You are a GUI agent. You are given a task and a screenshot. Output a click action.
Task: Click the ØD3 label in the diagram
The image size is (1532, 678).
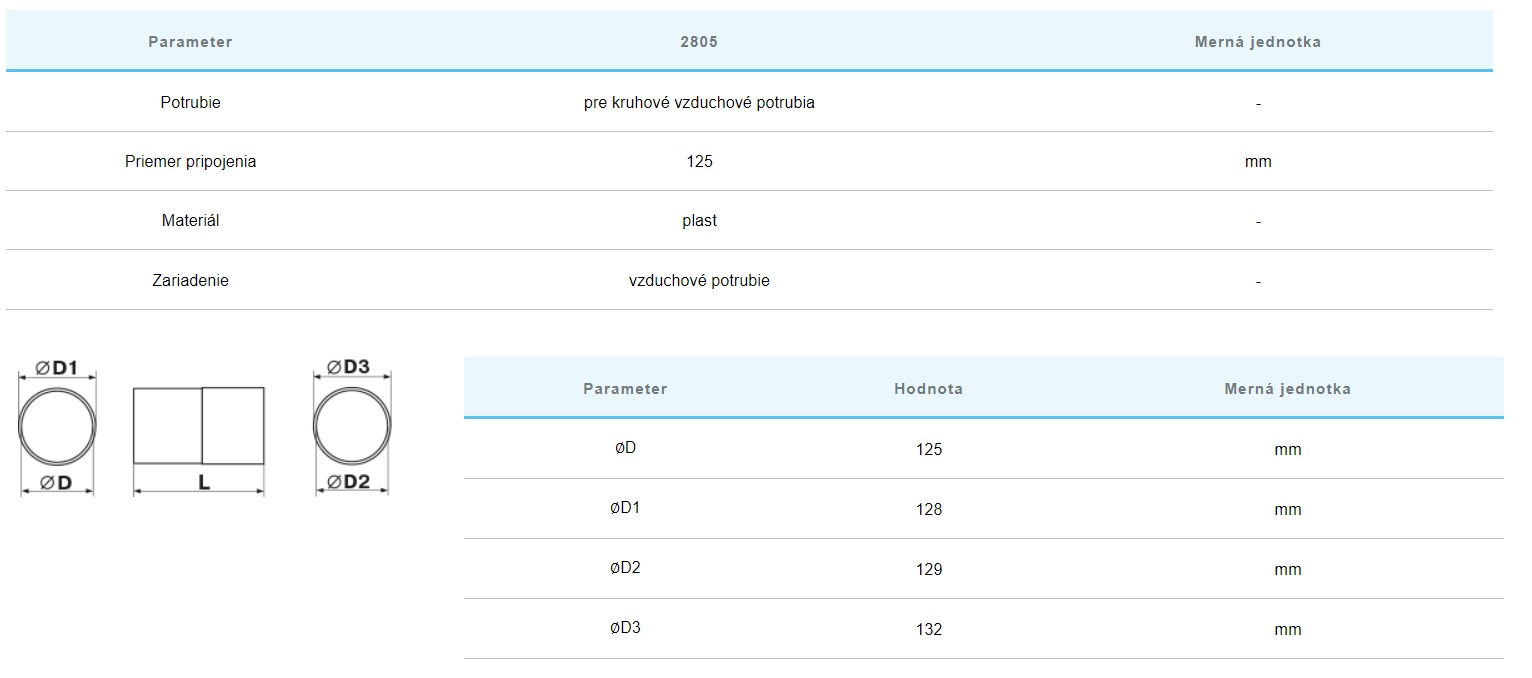(x=342, y=367)
